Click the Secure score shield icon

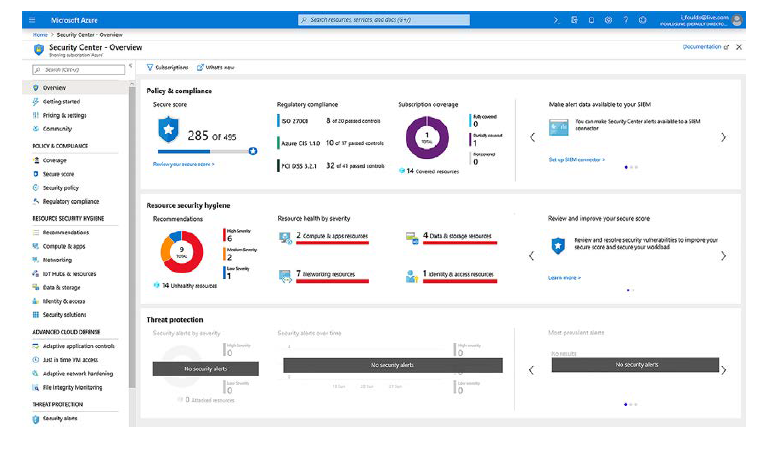coord(168,128)
